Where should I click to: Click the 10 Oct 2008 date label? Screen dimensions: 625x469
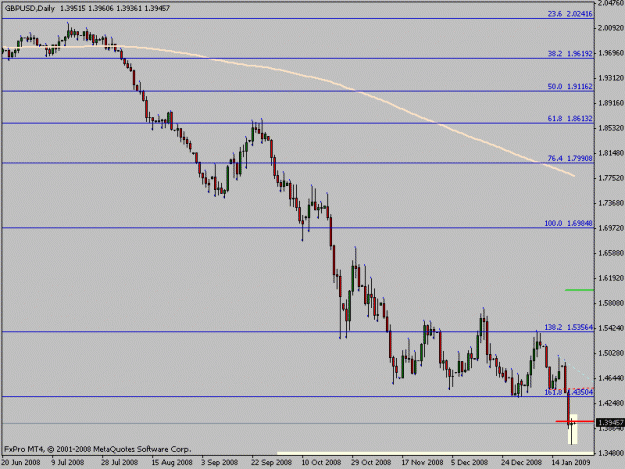point(321,462)
